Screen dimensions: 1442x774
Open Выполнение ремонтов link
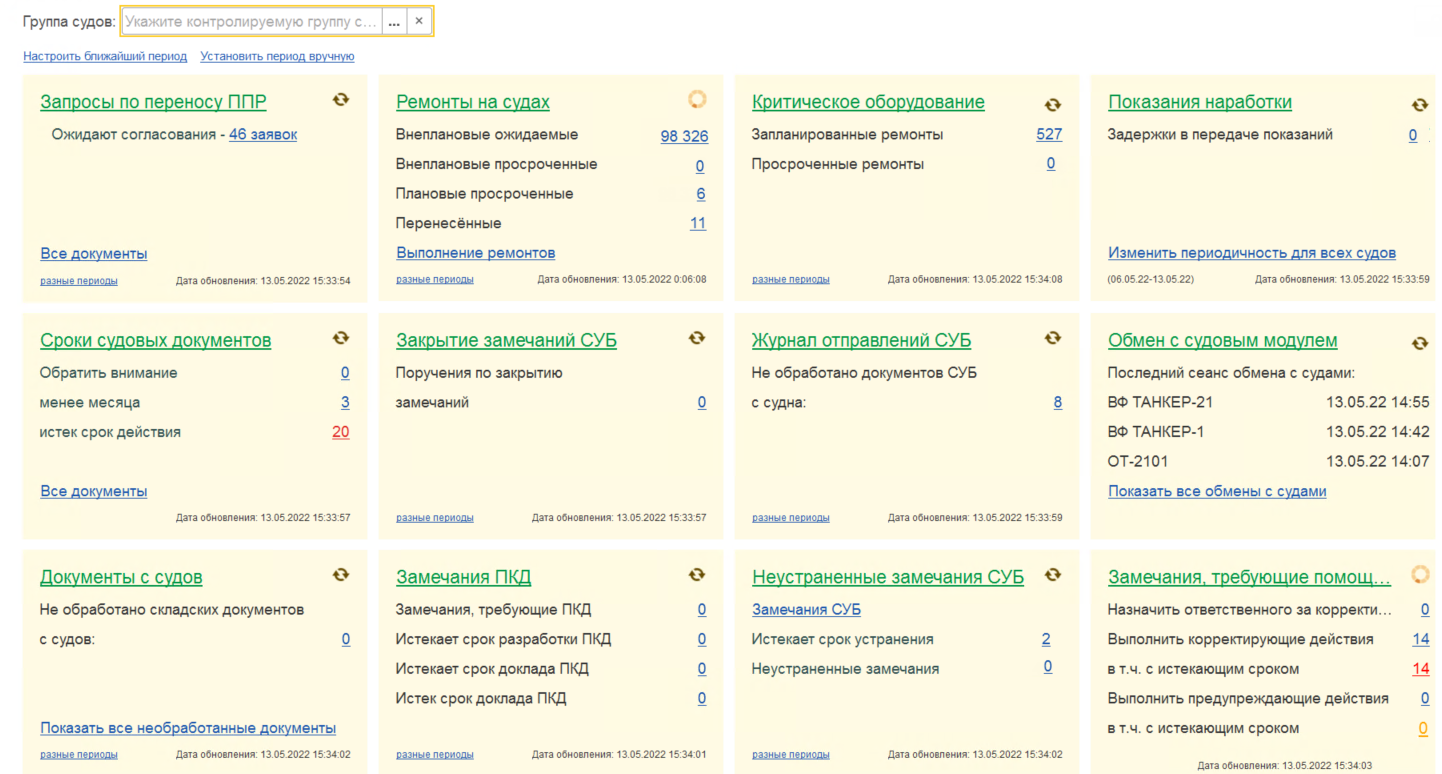click(x=476, y=253)
